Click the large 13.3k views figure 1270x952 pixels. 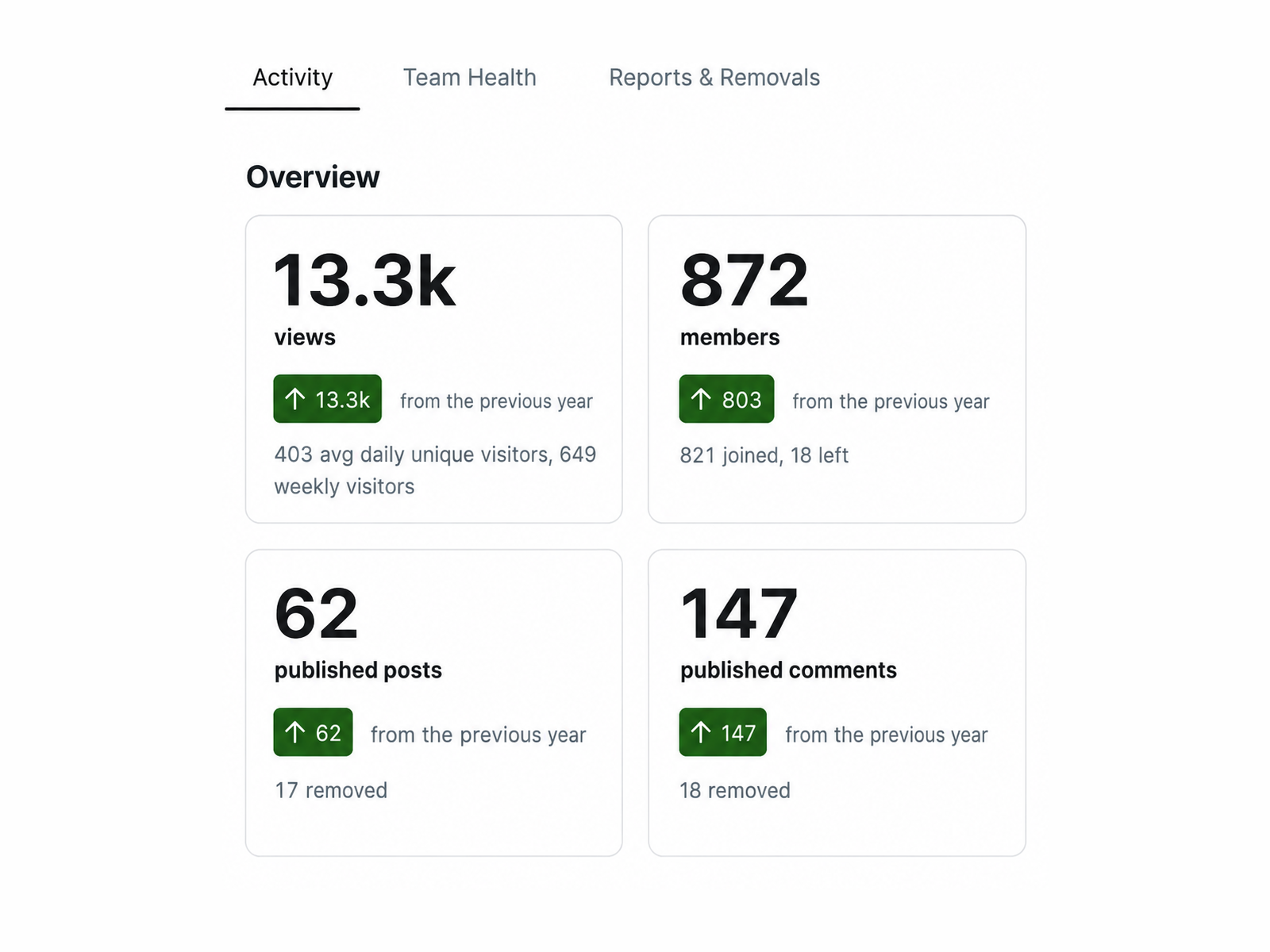(x=364, y=280)
